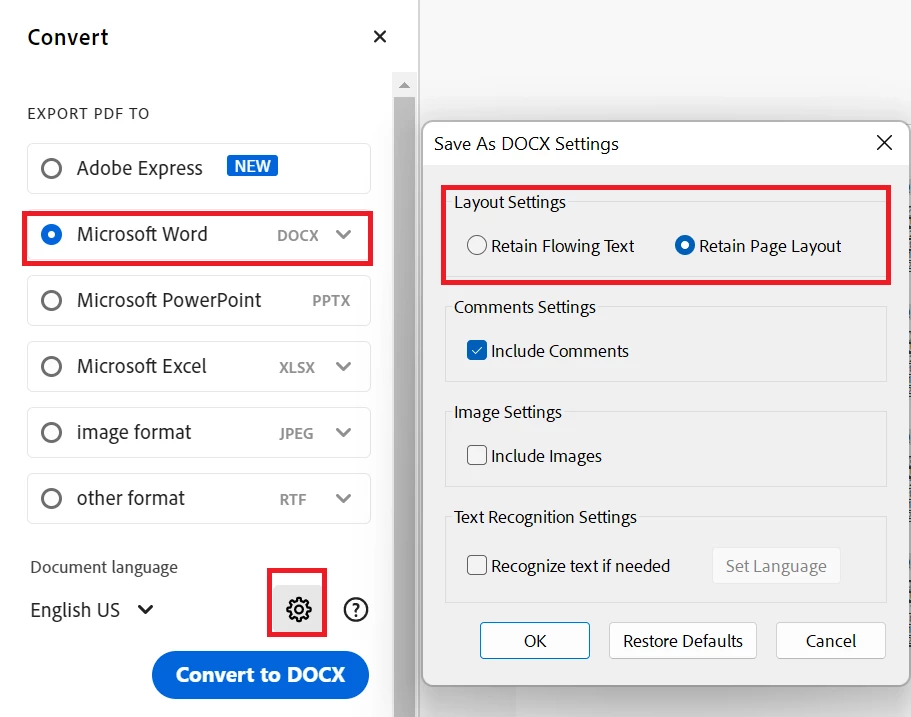Open the help question mark icon
The image size is (911, 717).
point(356,610)
